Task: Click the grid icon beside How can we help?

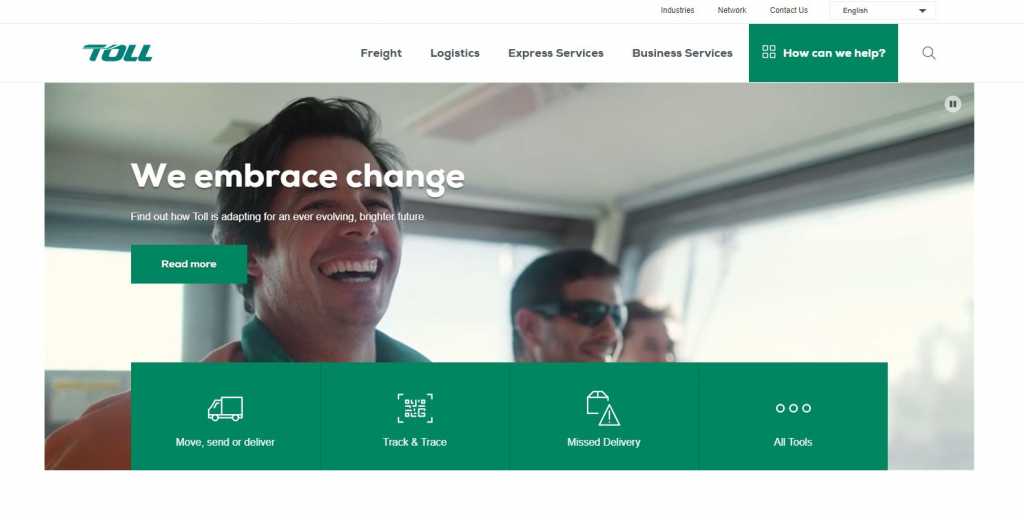Action: tap(769, 52)
